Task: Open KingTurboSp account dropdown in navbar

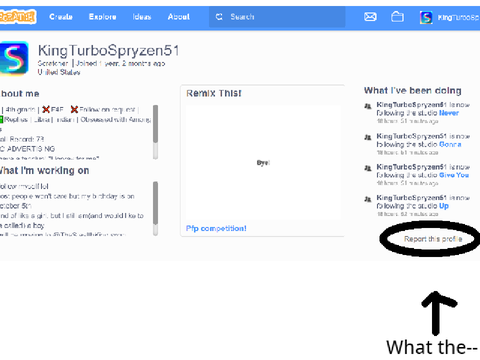Action: pyautogui.click(x=458, y=18)
